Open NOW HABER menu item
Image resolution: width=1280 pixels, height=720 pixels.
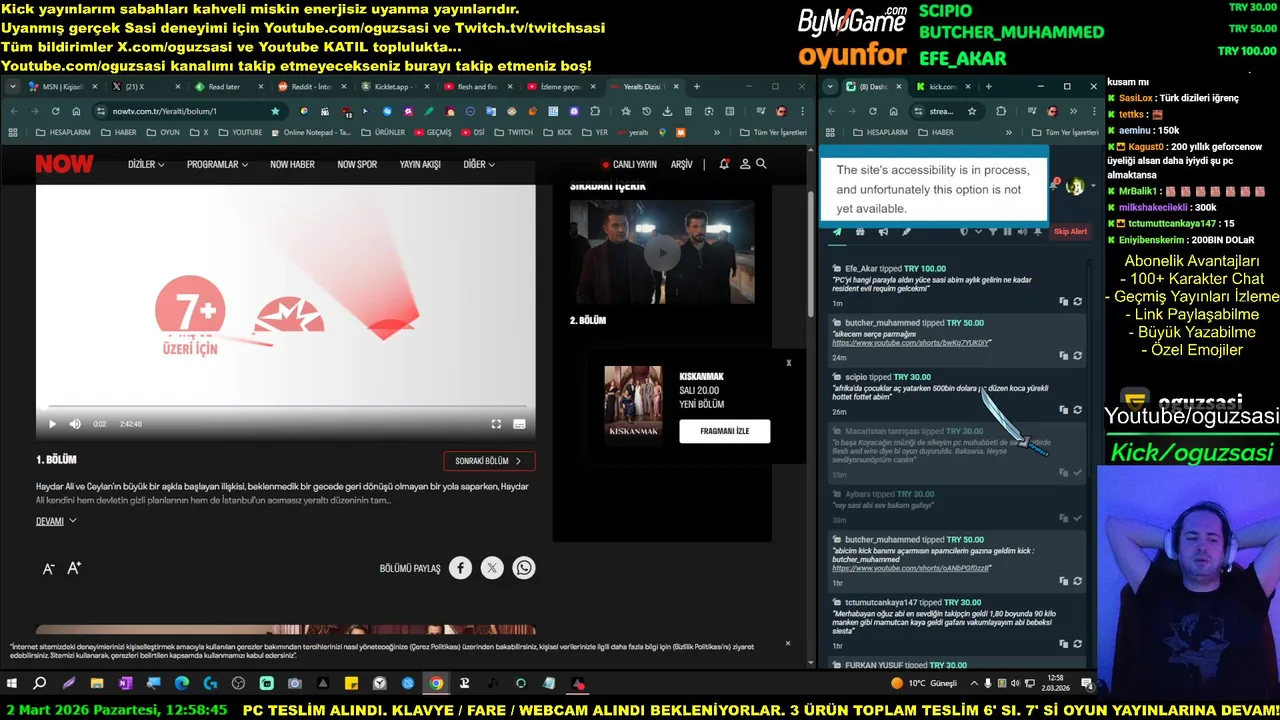pyautogui.click(x=292, y=164)
